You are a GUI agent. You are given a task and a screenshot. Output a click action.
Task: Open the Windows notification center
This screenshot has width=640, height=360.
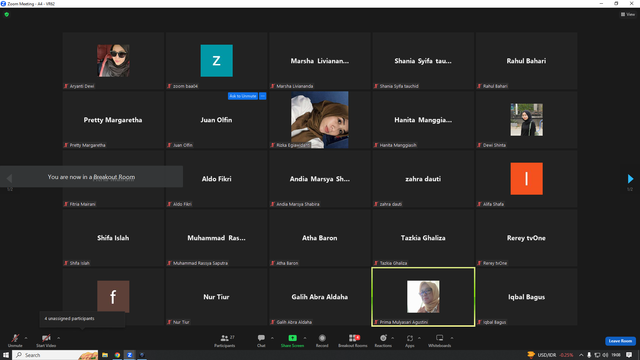(x=629, y=355)
